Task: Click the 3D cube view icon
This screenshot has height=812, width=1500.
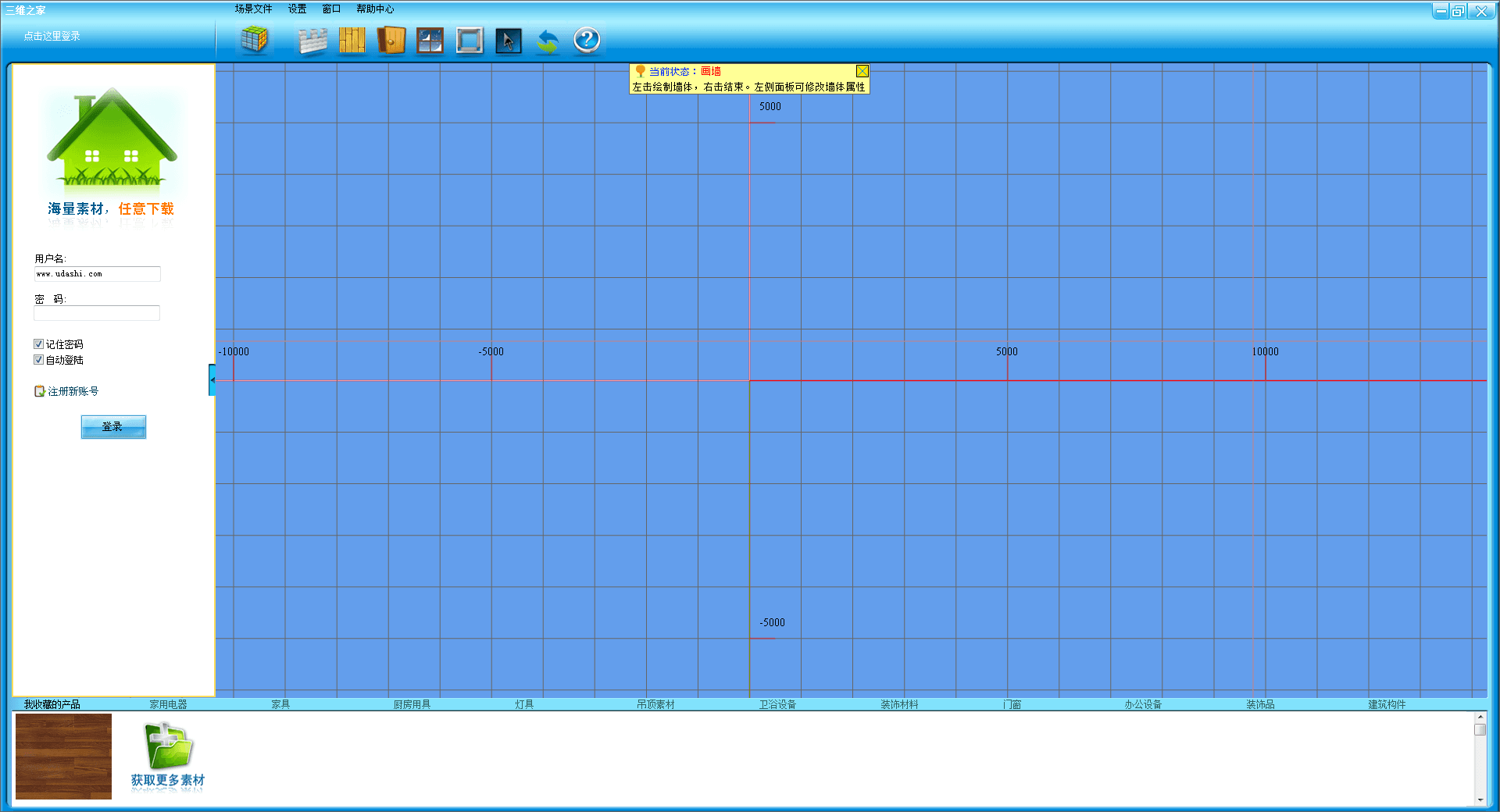Action: point(254,39)
